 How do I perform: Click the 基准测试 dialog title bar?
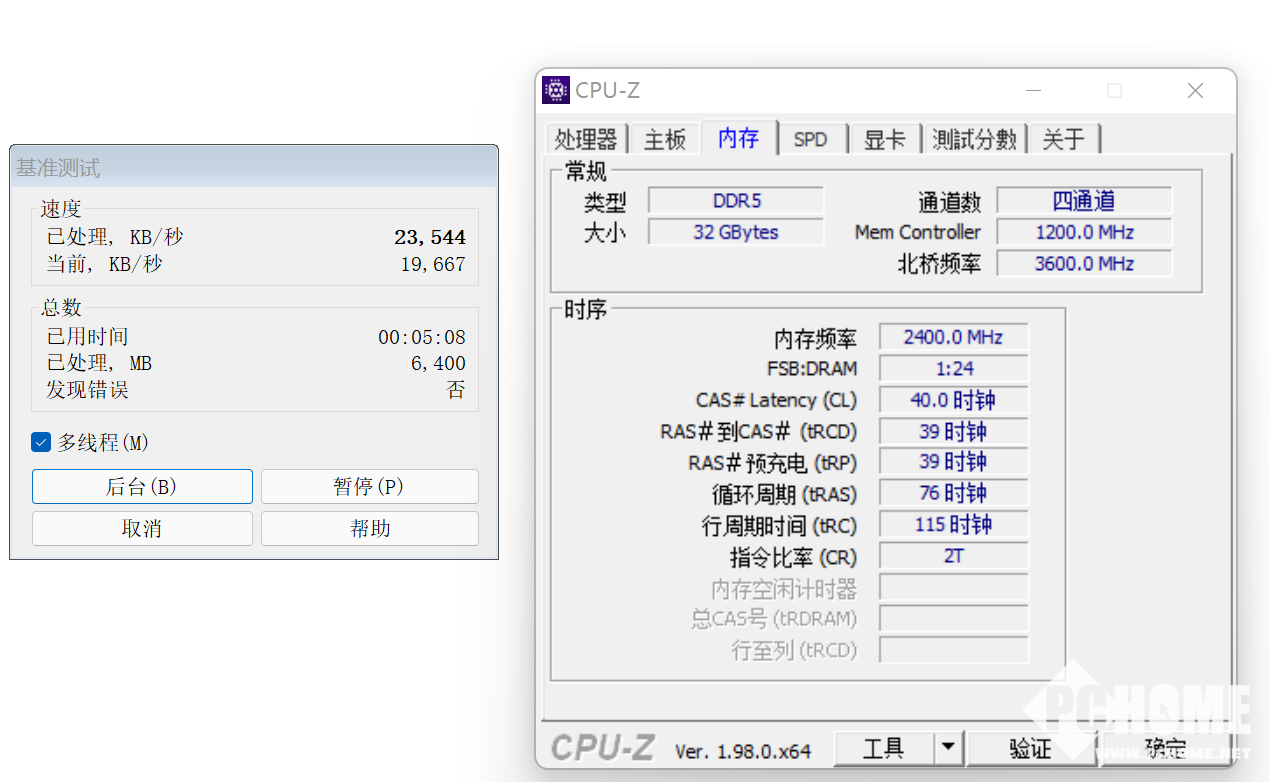point(254,167)
